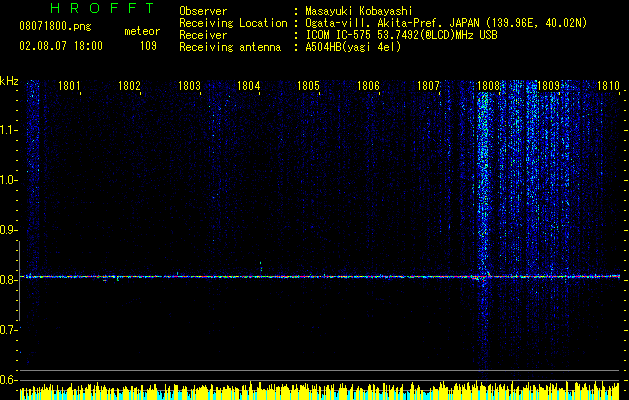Select the filename 08071800.png
The image size is (629, 400).
55,27
